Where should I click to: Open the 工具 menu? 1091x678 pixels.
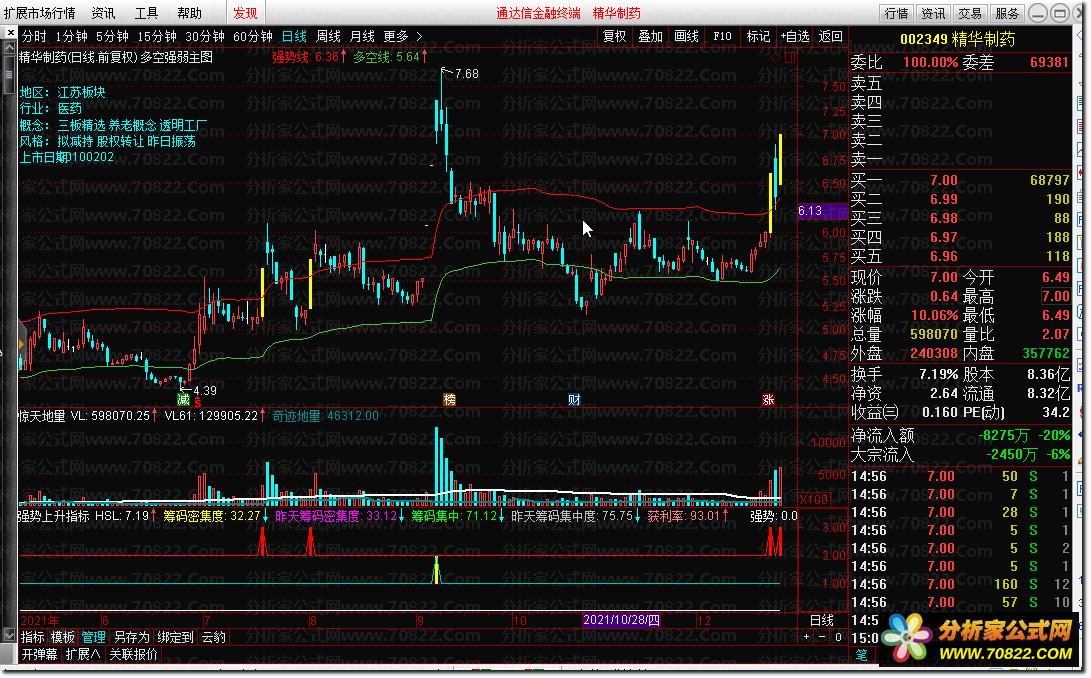[x=146, y=13]
